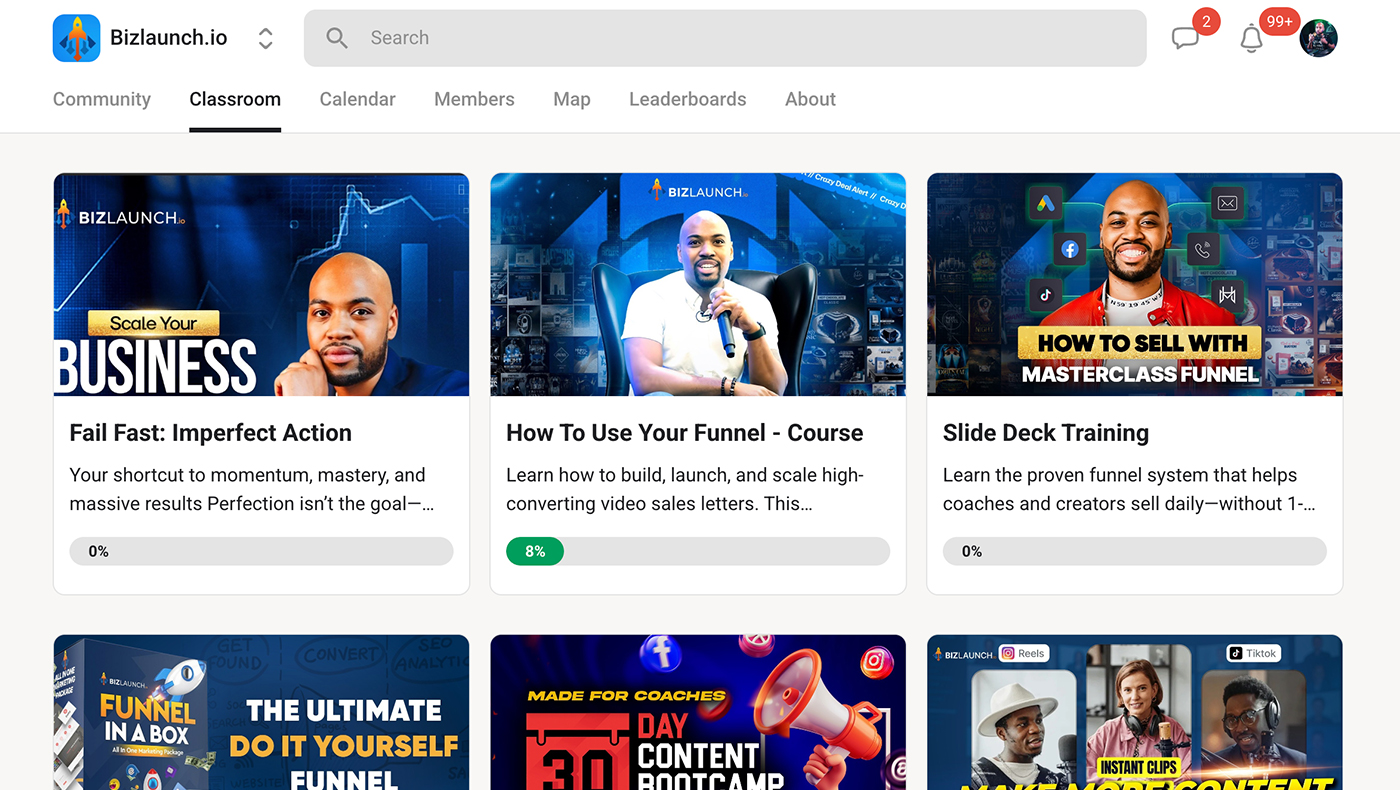
Task: Open the Map tab
Action: [x=572, y=99]
